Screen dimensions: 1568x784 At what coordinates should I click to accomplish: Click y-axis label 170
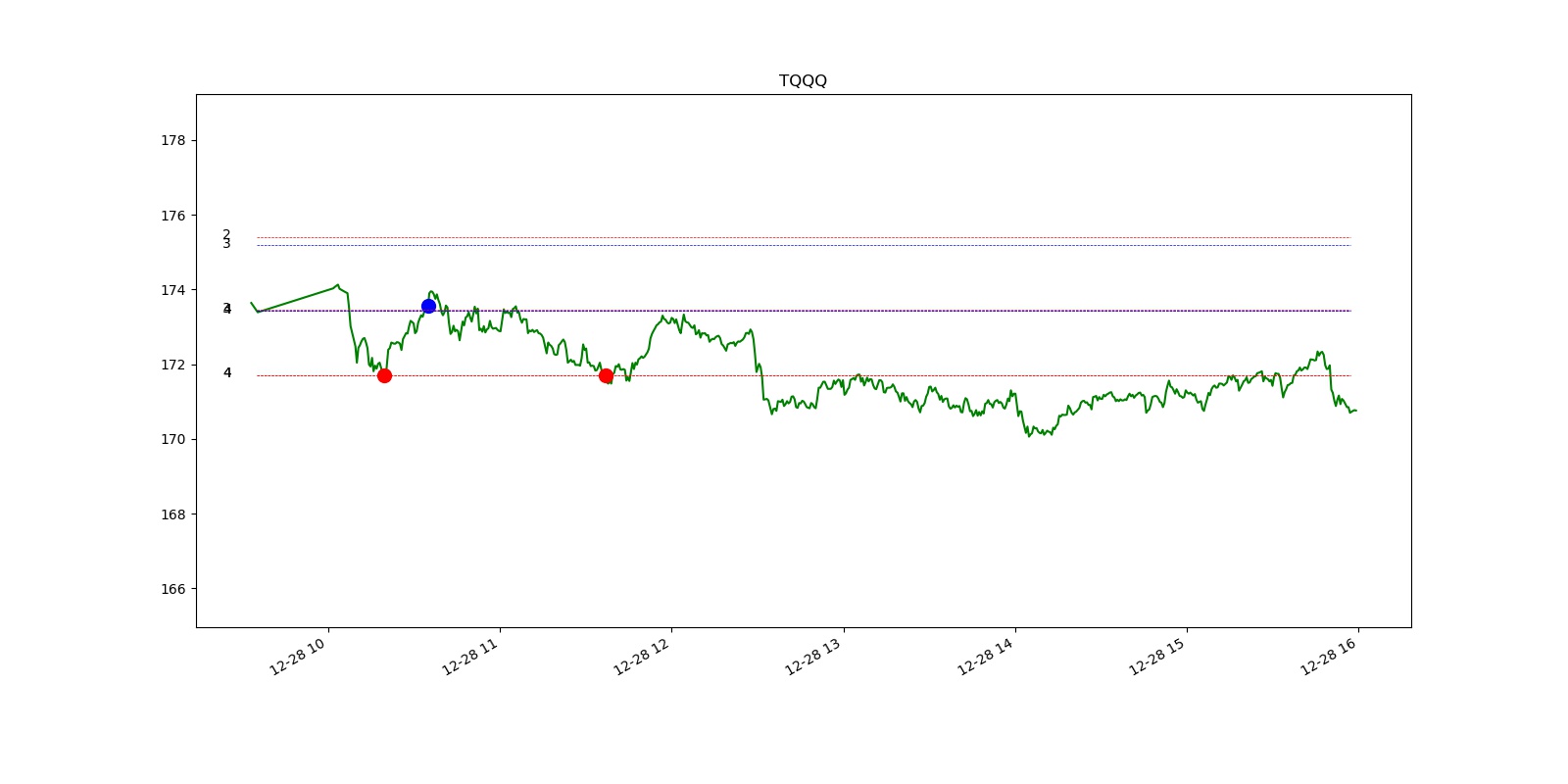click(172, 439)
